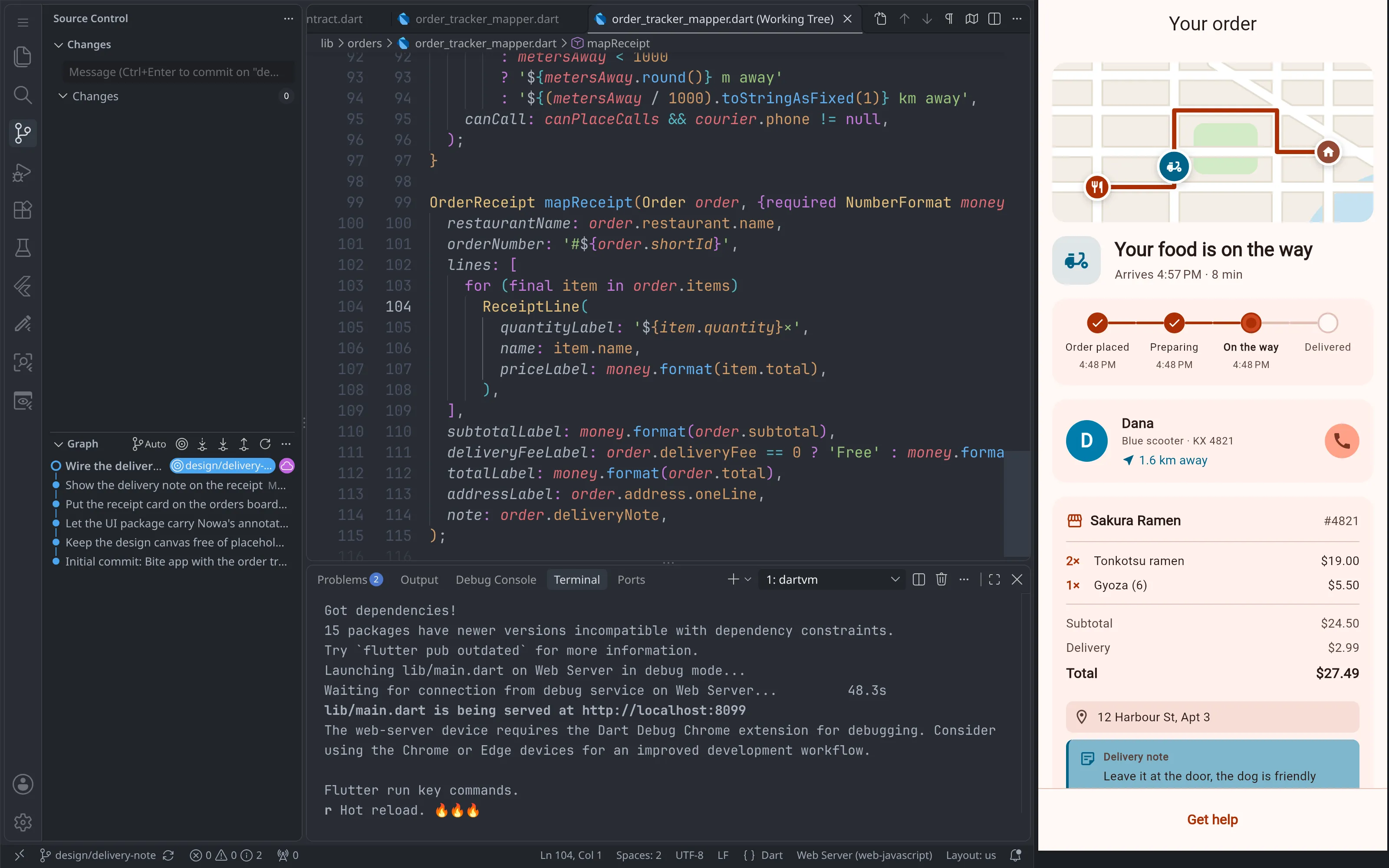Viewport: 1389px width, 868px height.
Task: Select the Dart language mode indicator
Action: 771,855
